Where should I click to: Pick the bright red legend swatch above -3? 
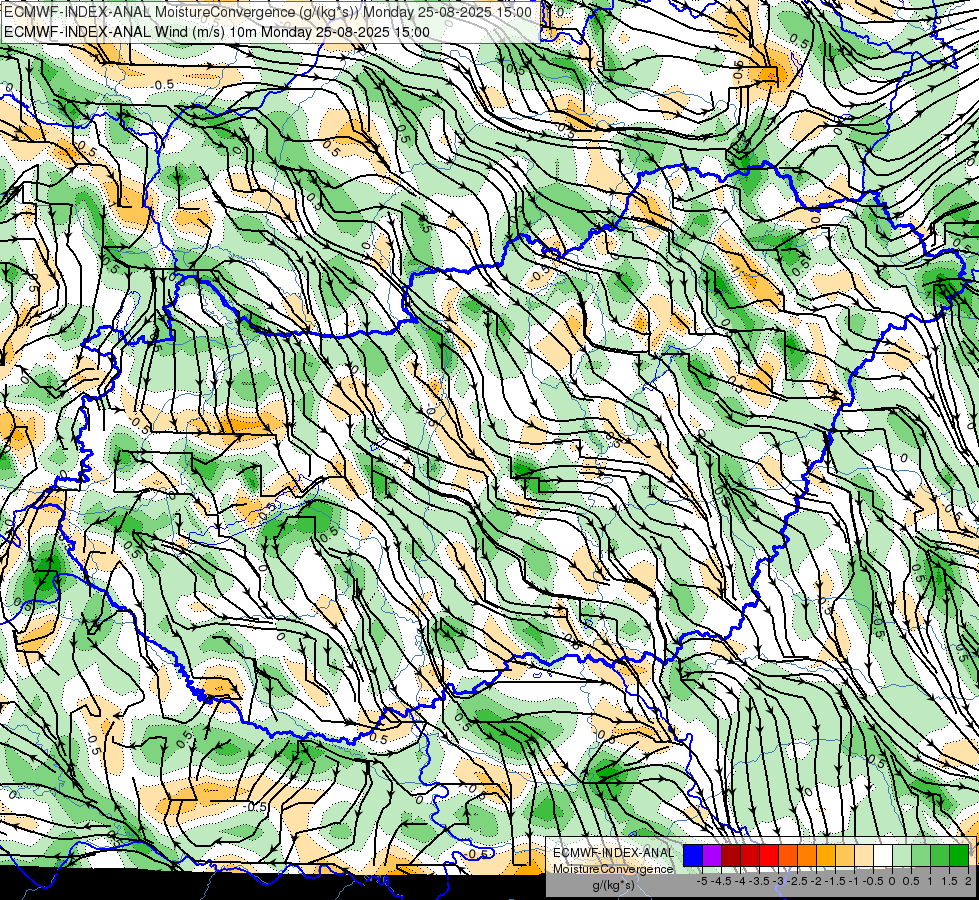(769, 855)
